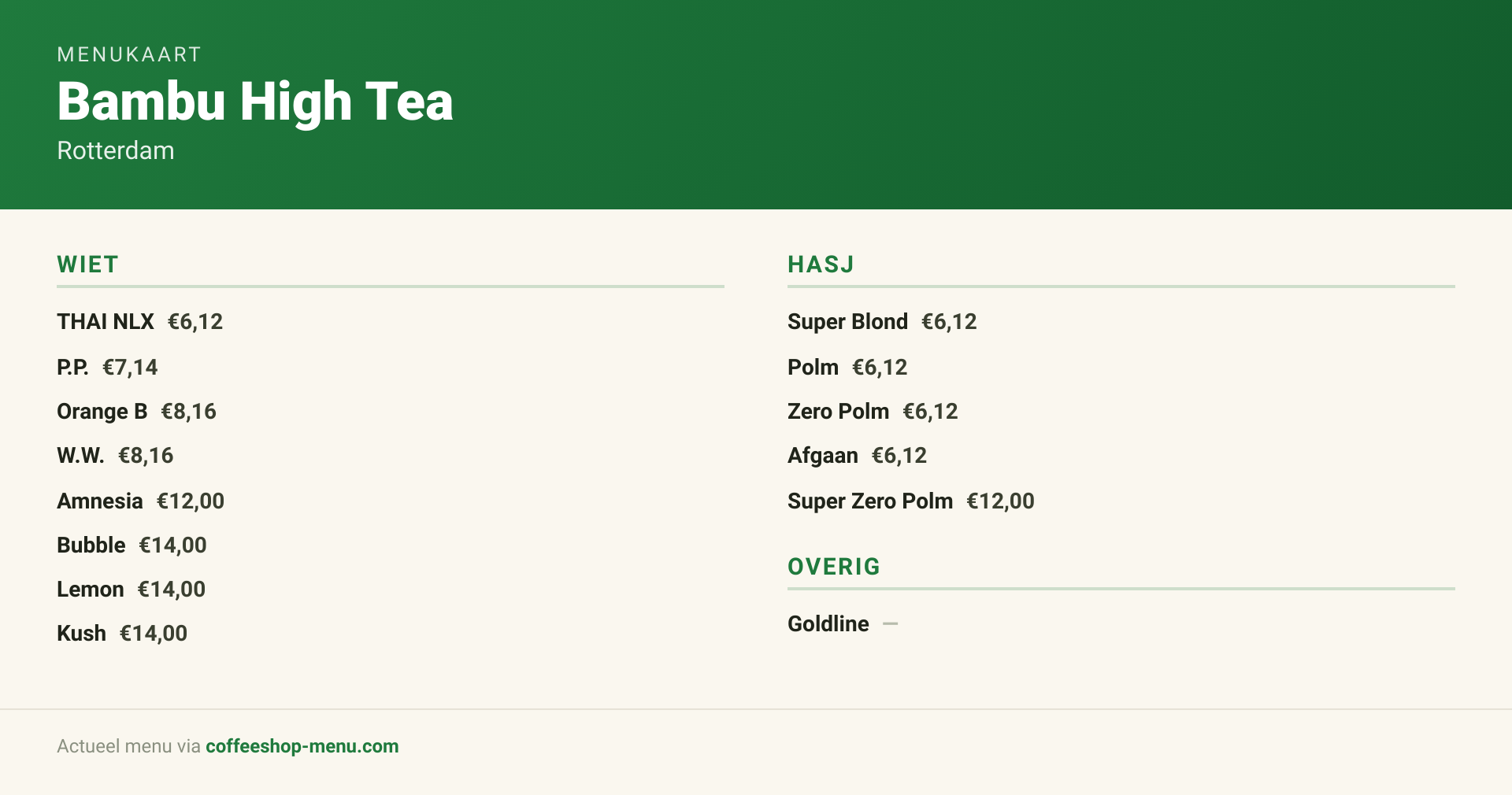
Task: Select the OVERIG section heading
Action: 834,567
